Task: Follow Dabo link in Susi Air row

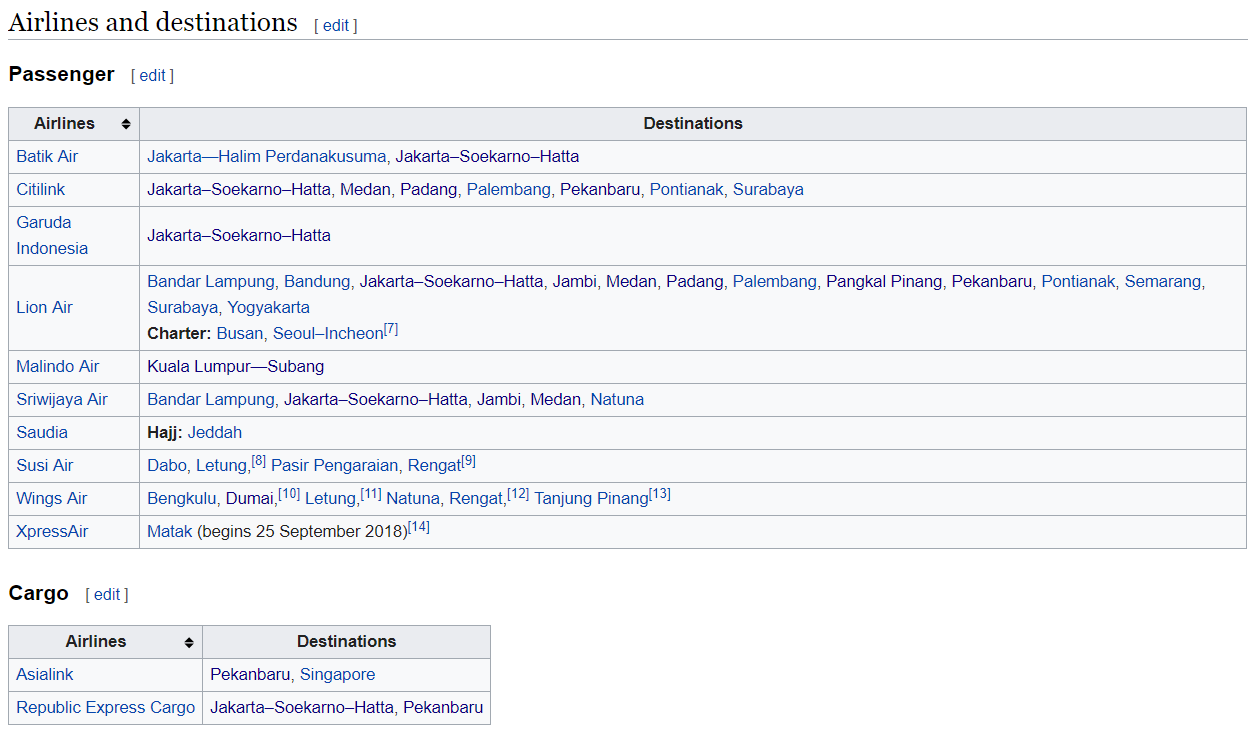Action: coord(167,466)
